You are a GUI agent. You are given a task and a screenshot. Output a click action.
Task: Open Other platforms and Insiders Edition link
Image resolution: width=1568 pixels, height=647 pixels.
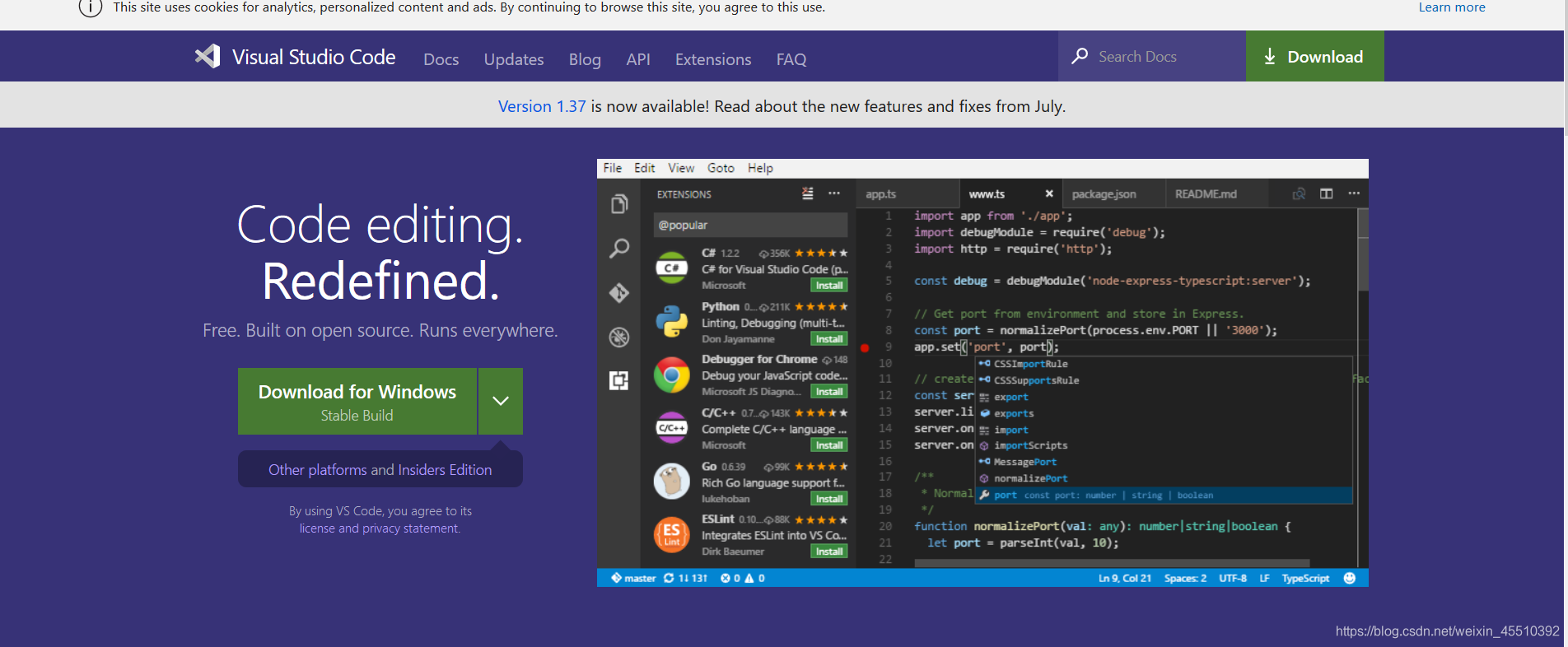[x=380, y=469]
